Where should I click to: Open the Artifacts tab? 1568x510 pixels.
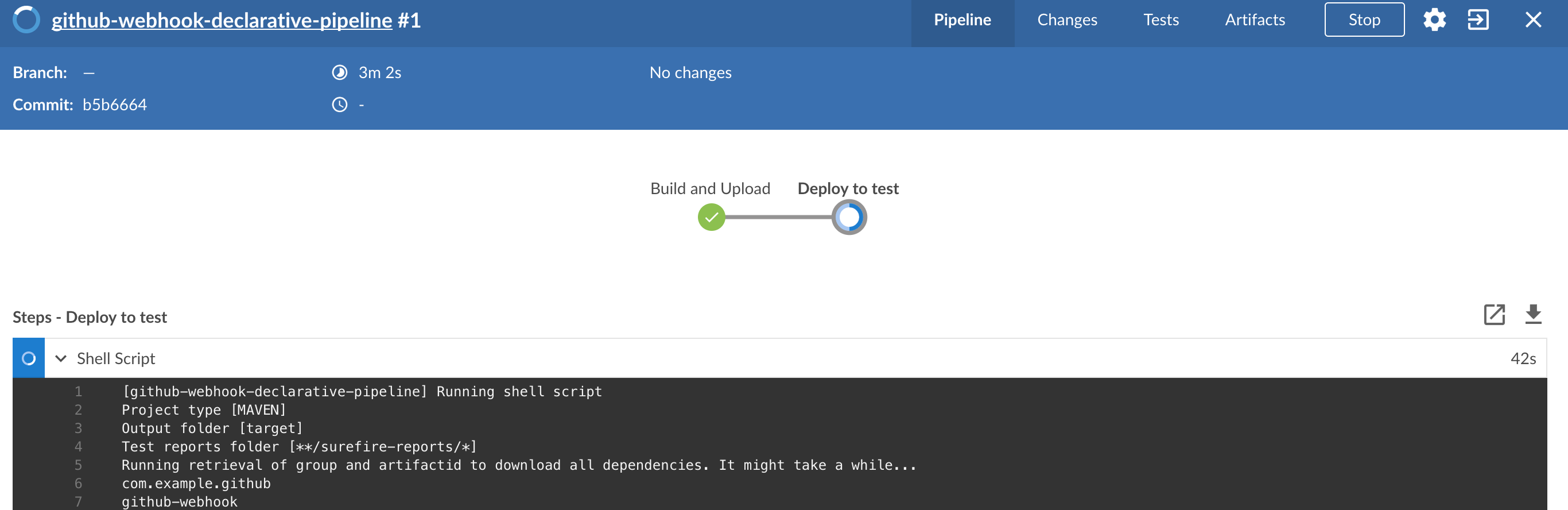(1255, 20)
